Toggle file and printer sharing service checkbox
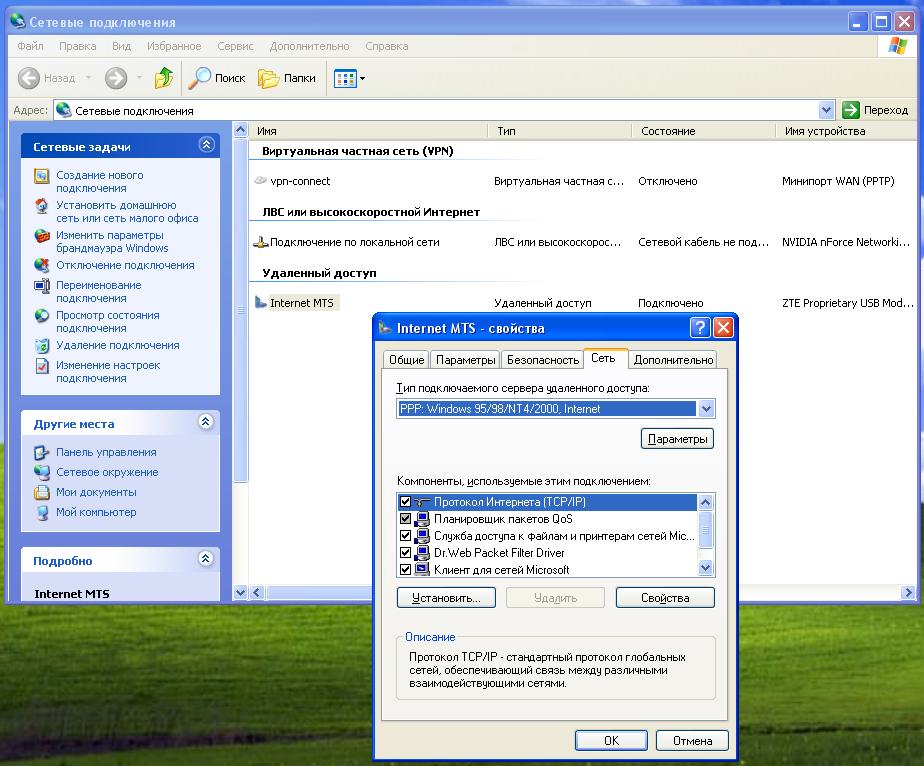The height and width of the screenshot is (766, 924). click(405, 536)
